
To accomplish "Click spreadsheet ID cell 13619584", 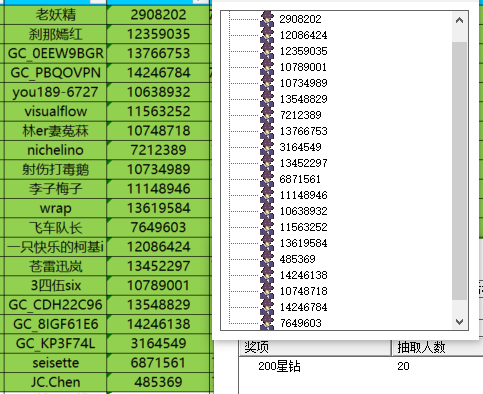I will point(158,208).
